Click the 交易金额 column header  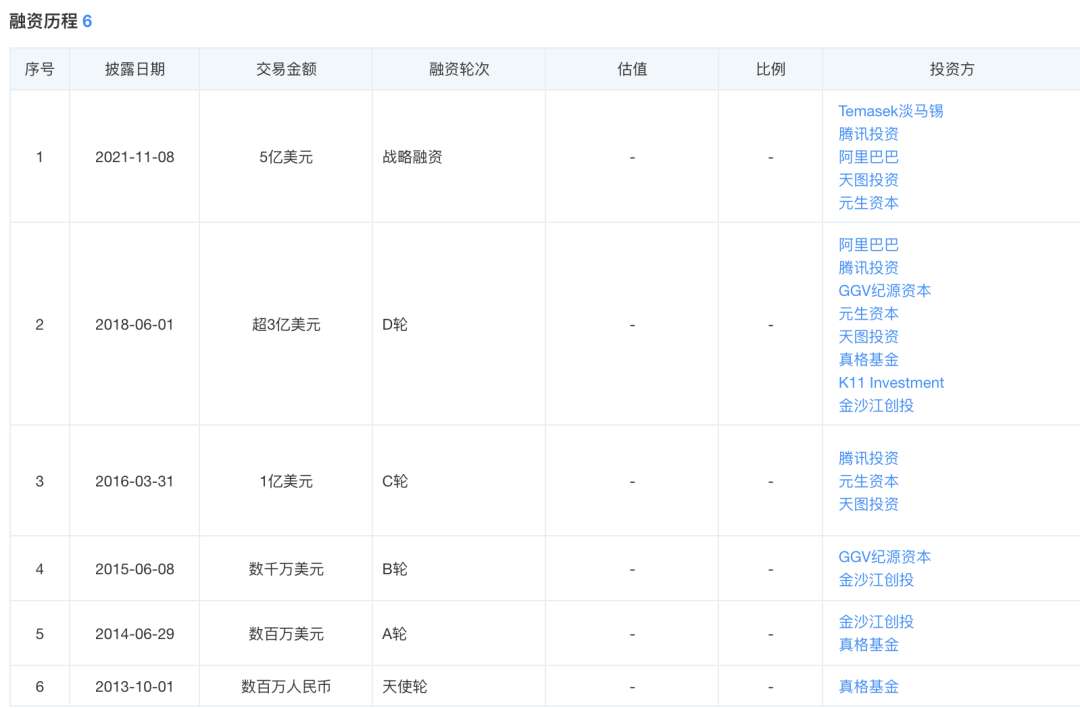[286, 69]
